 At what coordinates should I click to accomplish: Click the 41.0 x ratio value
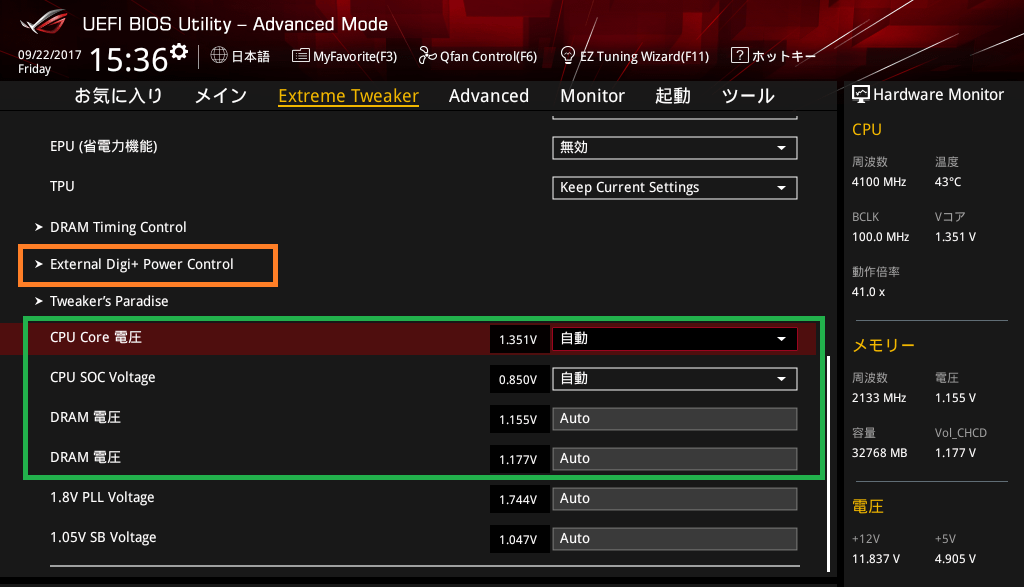coord(869,292)
